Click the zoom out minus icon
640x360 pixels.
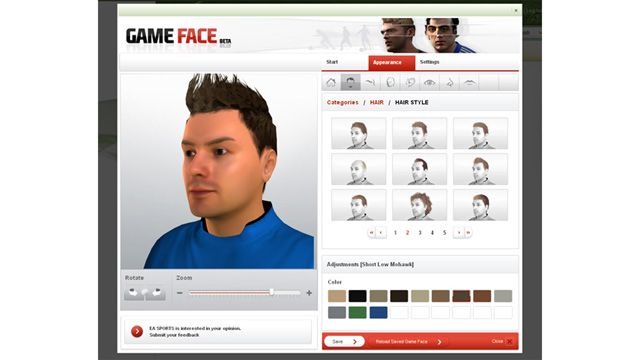coord(180,293)
